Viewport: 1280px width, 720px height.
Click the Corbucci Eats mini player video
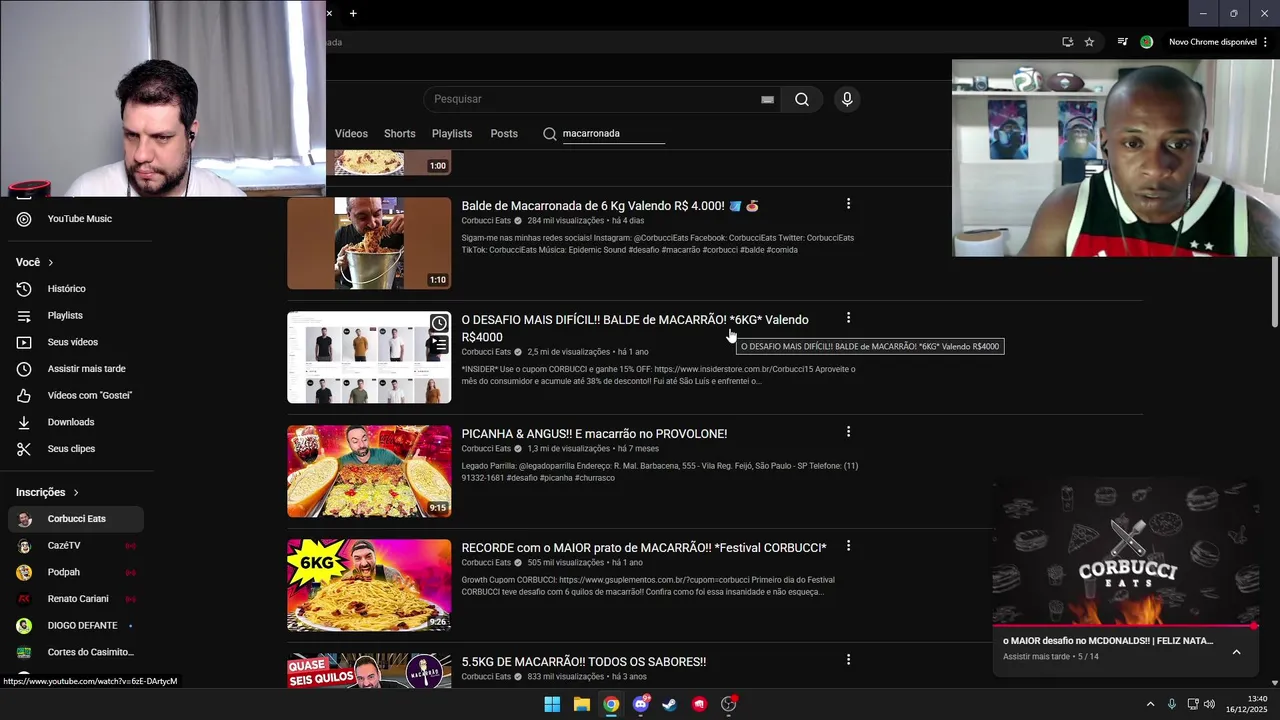(1126, 552)
